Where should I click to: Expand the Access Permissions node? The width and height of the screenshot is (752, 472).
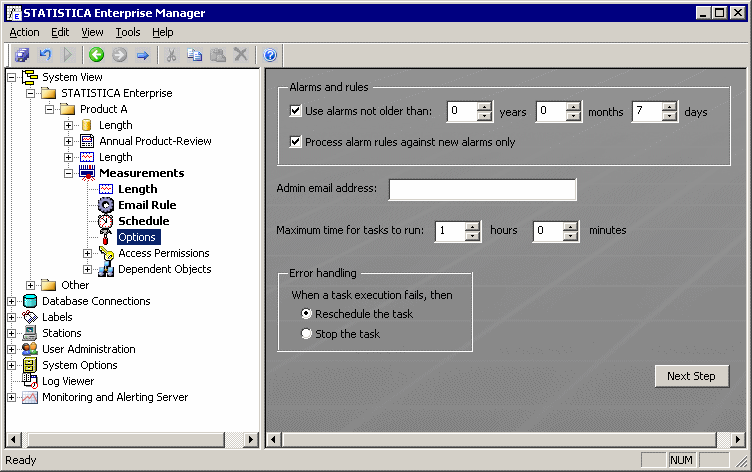coord(88,253)
